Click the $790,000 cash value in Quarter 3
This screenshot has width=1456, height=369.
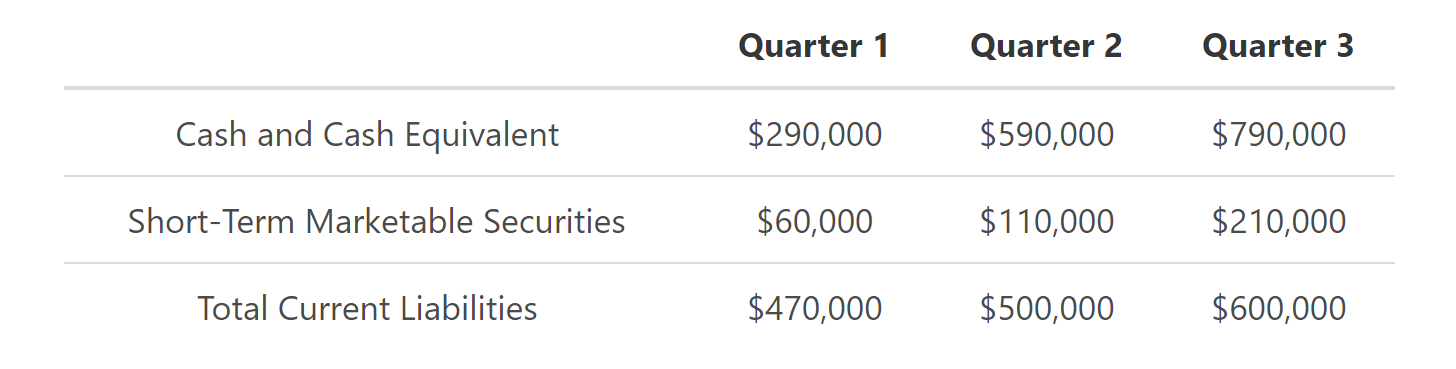coord(1279,134)
